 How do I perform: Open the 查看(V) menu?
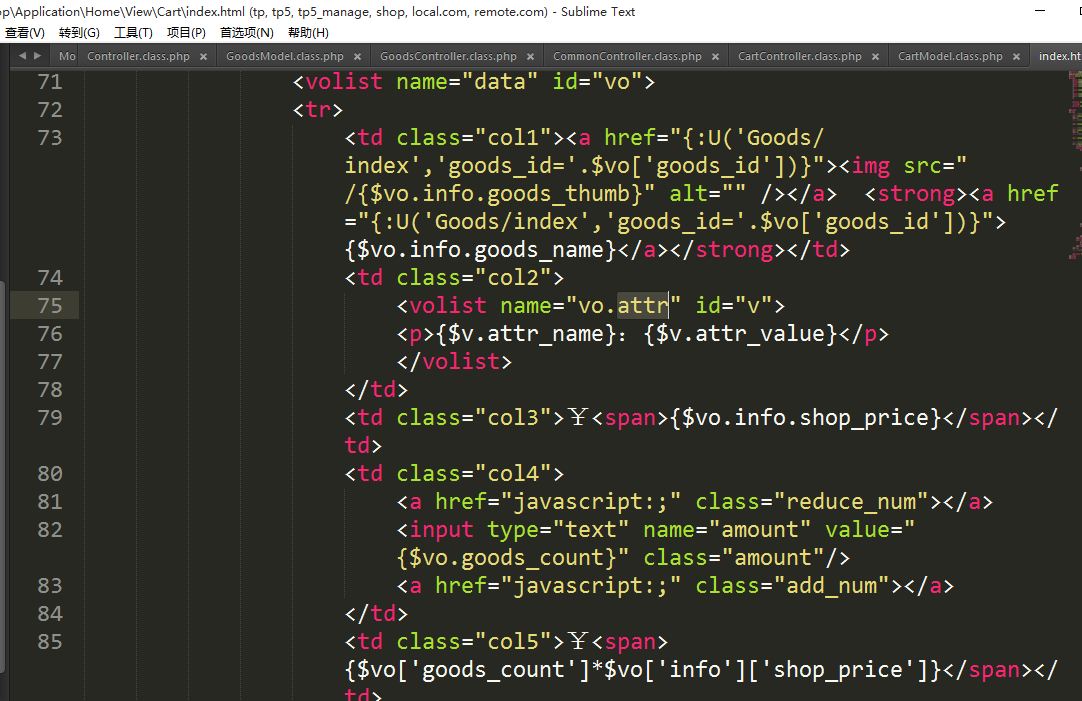coord(25,33)
